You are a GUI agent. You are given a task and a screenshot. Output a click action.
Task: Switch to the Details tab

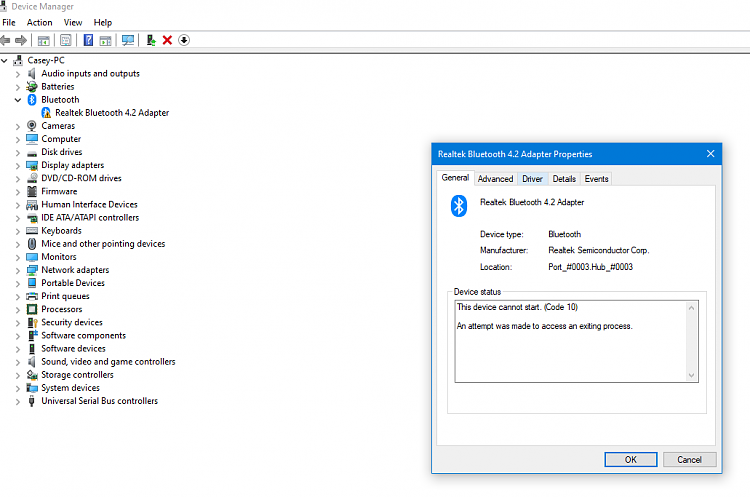(564, 179)
